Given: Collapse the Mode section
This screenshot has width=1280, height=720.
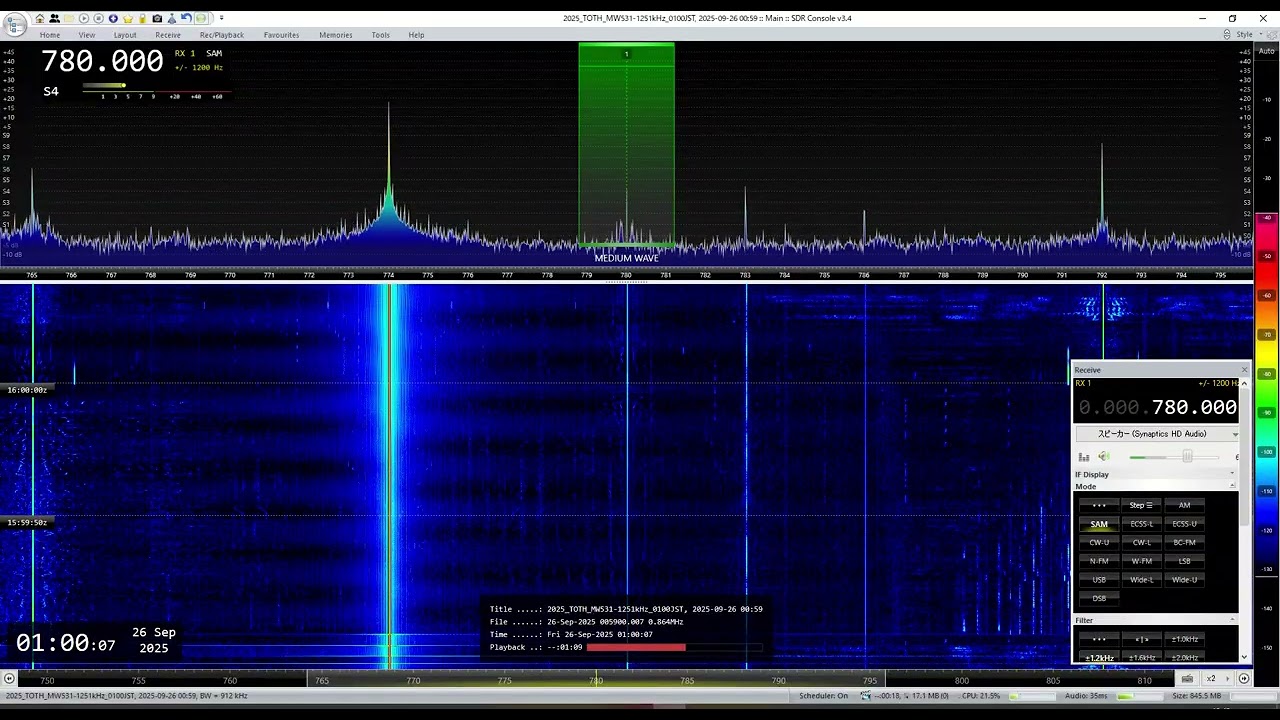Looking at the screenshot, I should (x=1232, y=486).
